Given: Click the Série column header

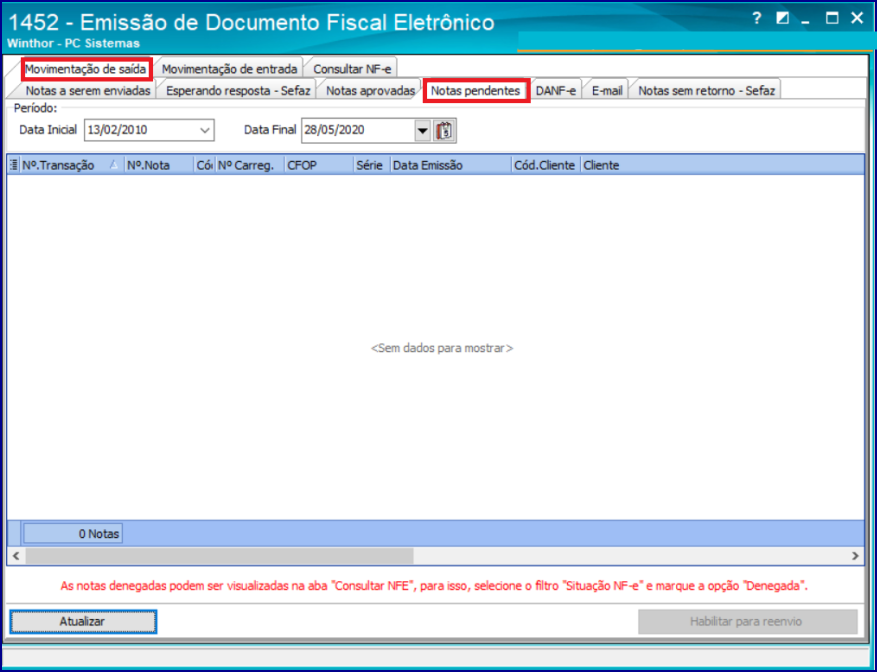Looking at the screenshot, I should pyautogui.click(x=371, y=165).
